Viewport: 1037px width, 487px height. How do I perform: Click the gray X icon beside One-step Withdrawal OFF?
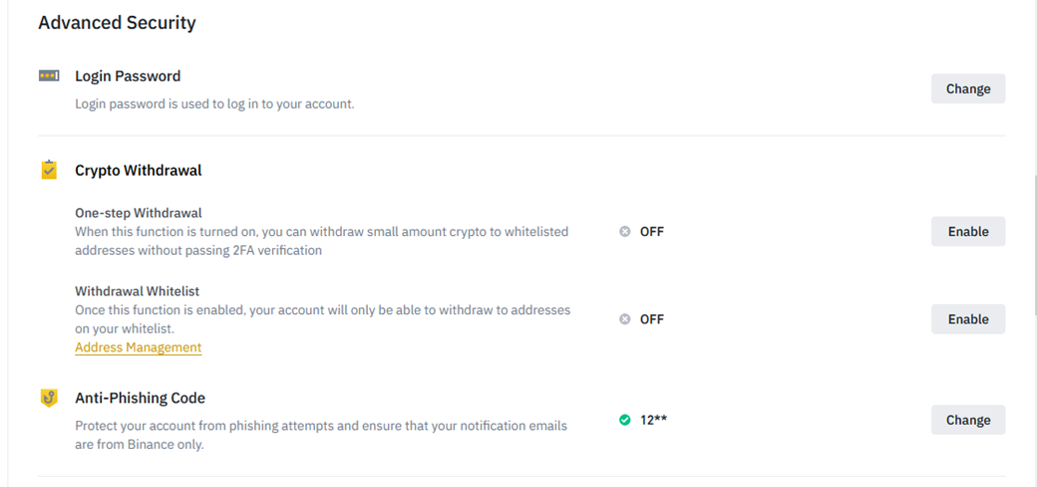(x=624, y=232)
